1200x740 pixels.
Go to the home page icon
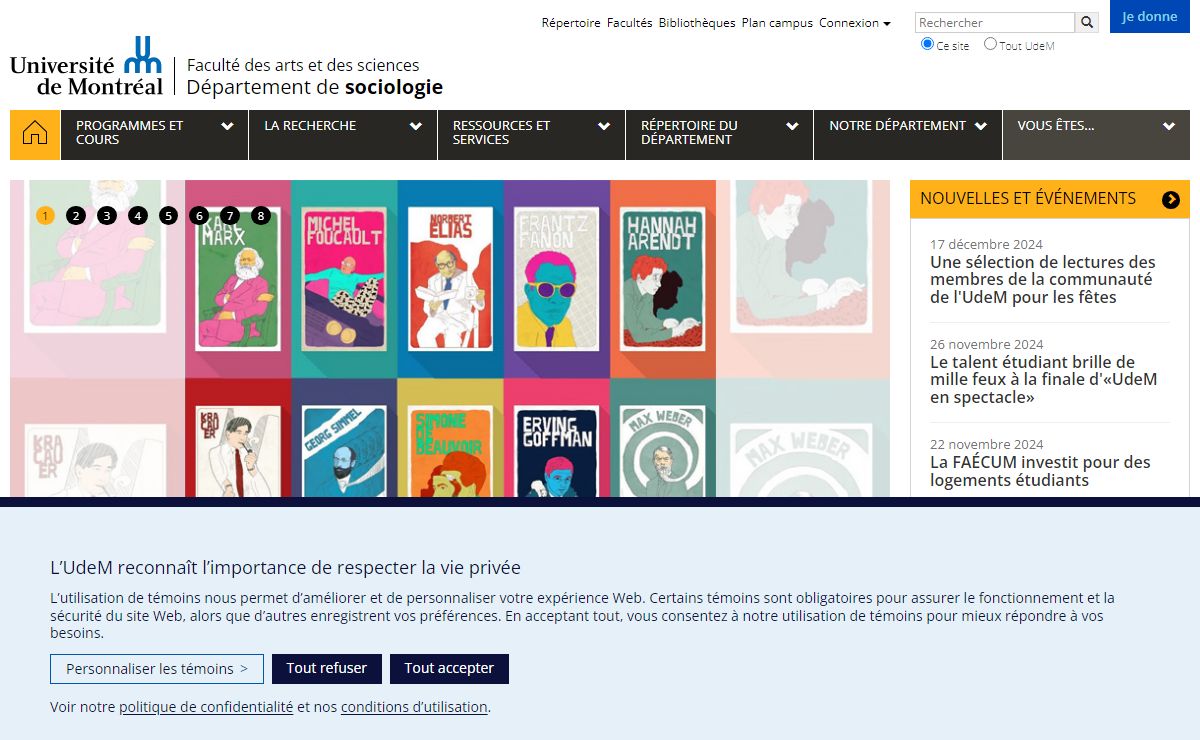35,135
